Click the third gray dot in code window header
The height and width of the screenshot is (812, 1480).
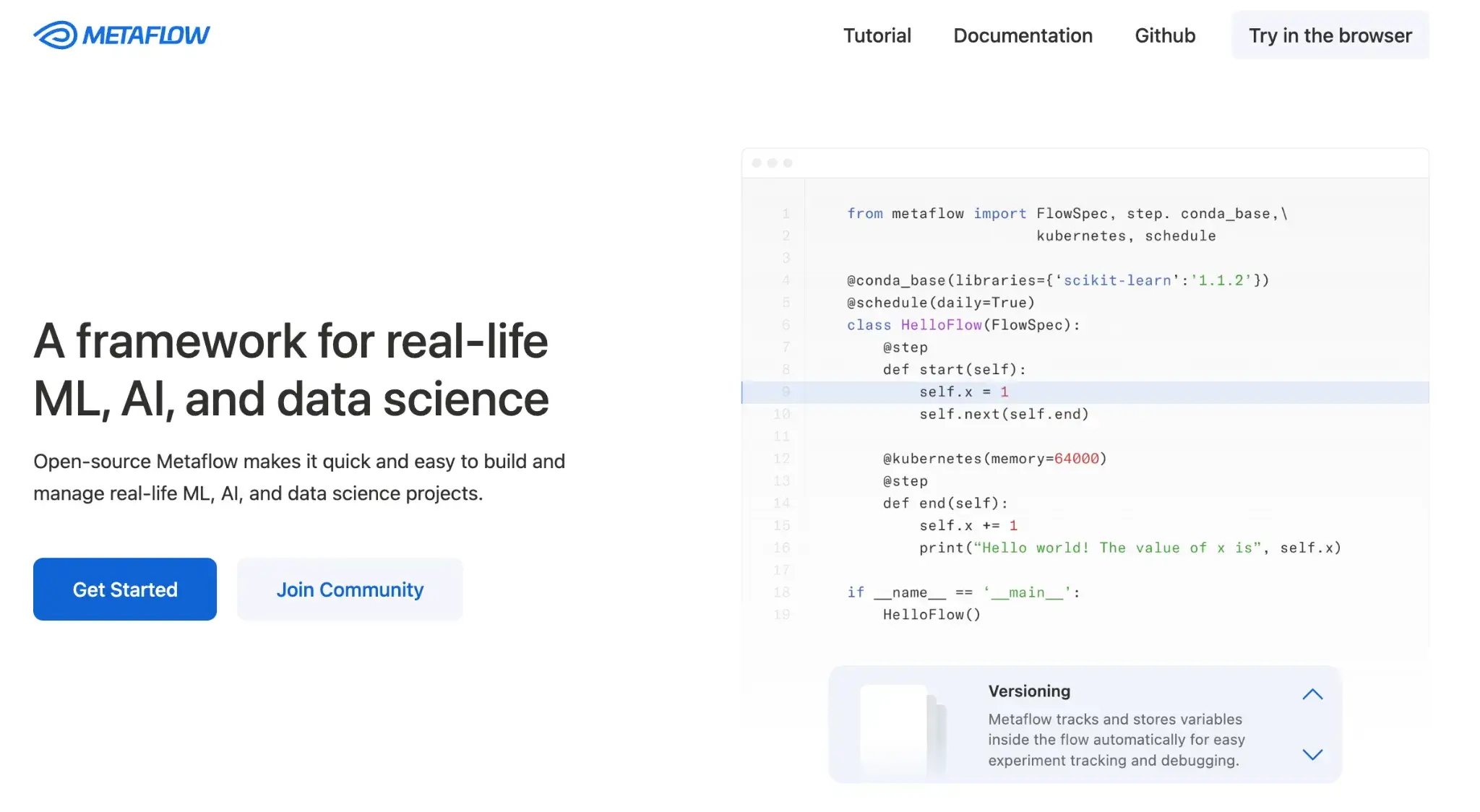click(788, 163)
